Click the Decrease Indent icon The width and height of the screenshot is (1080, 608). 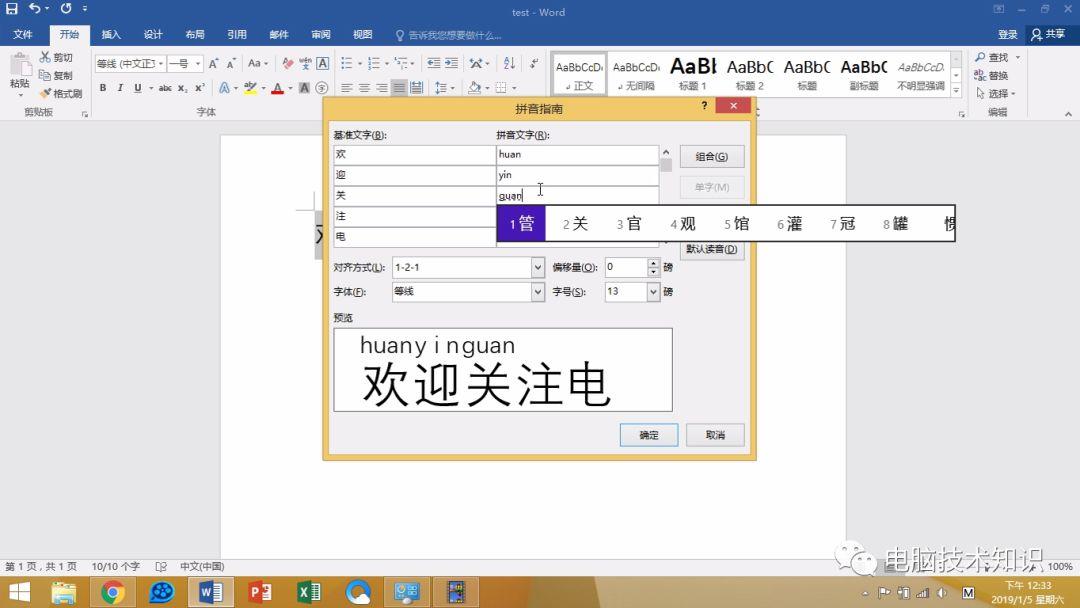click(433, 63)
